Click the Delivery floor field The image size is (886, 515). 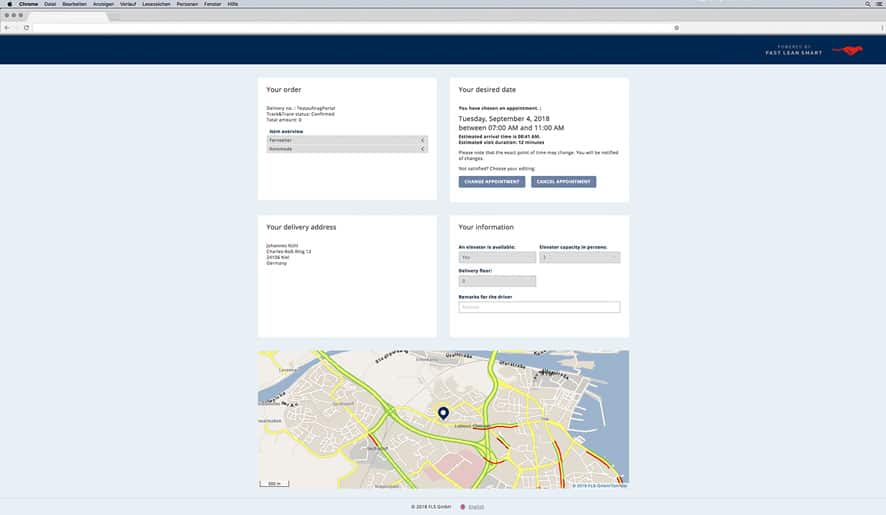[x=497, y=281]
